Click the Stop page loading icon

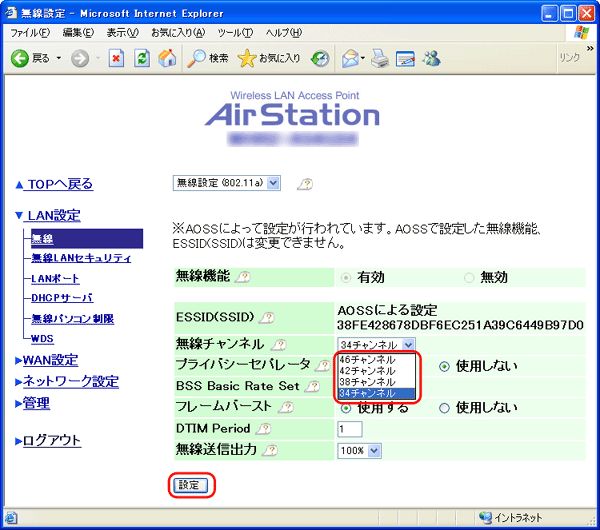pos(116,59)
